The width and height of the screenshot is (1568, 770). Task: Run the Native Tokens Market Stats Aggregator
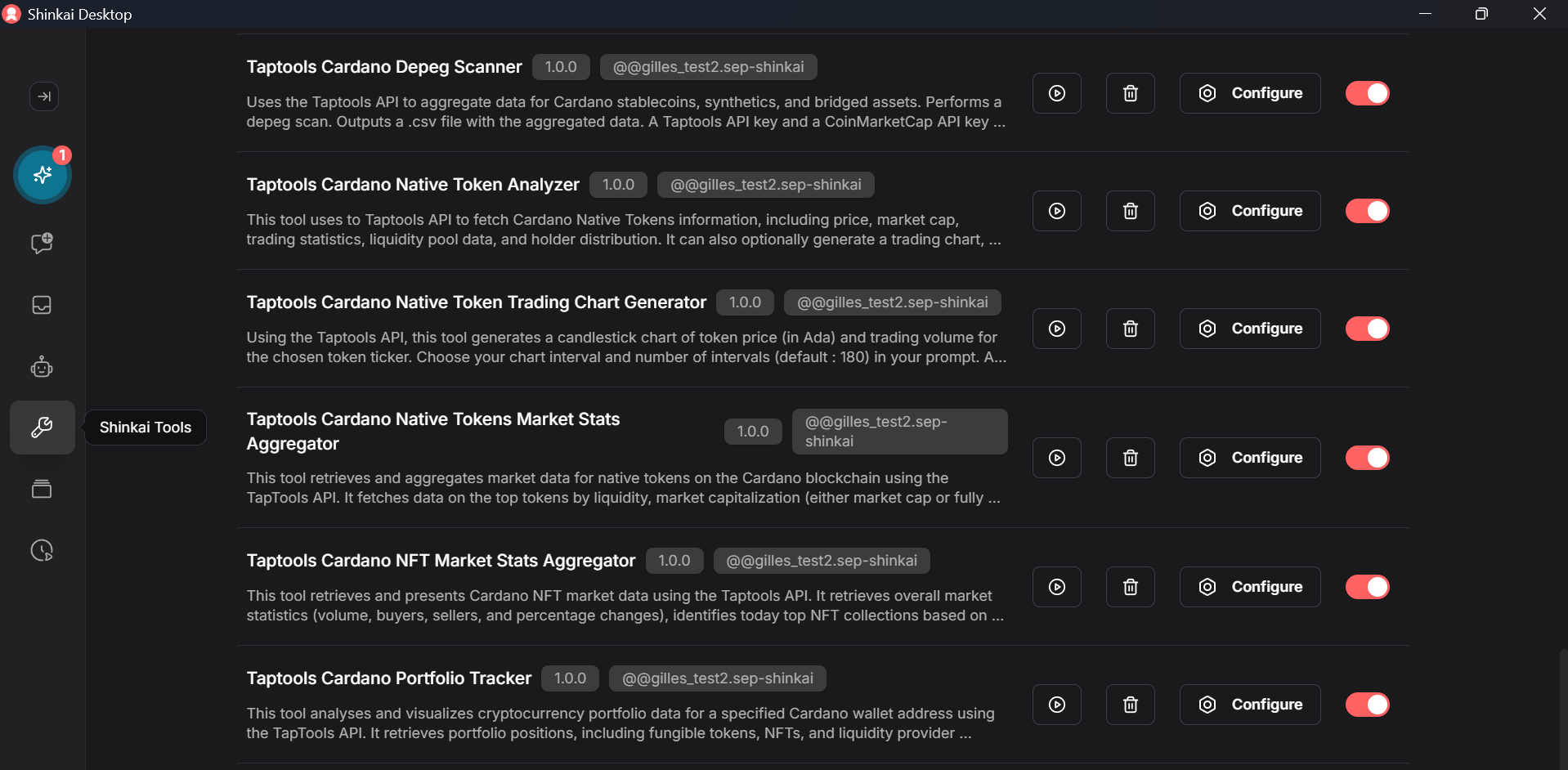click(x=1056, y=457)
